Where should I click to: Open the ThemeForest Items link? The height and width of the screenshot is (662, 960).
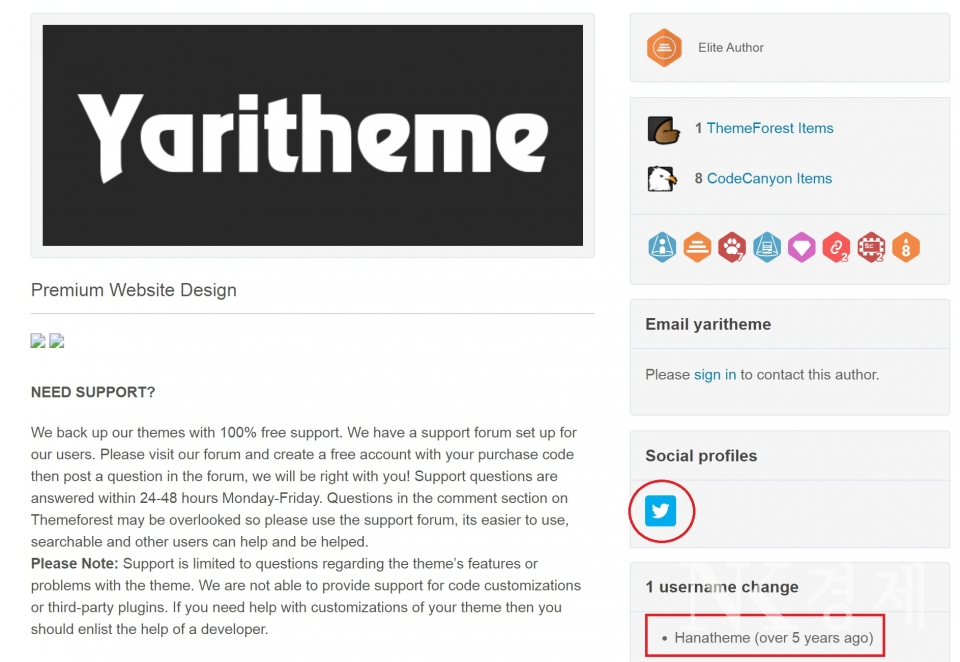(x=769, y=128)
